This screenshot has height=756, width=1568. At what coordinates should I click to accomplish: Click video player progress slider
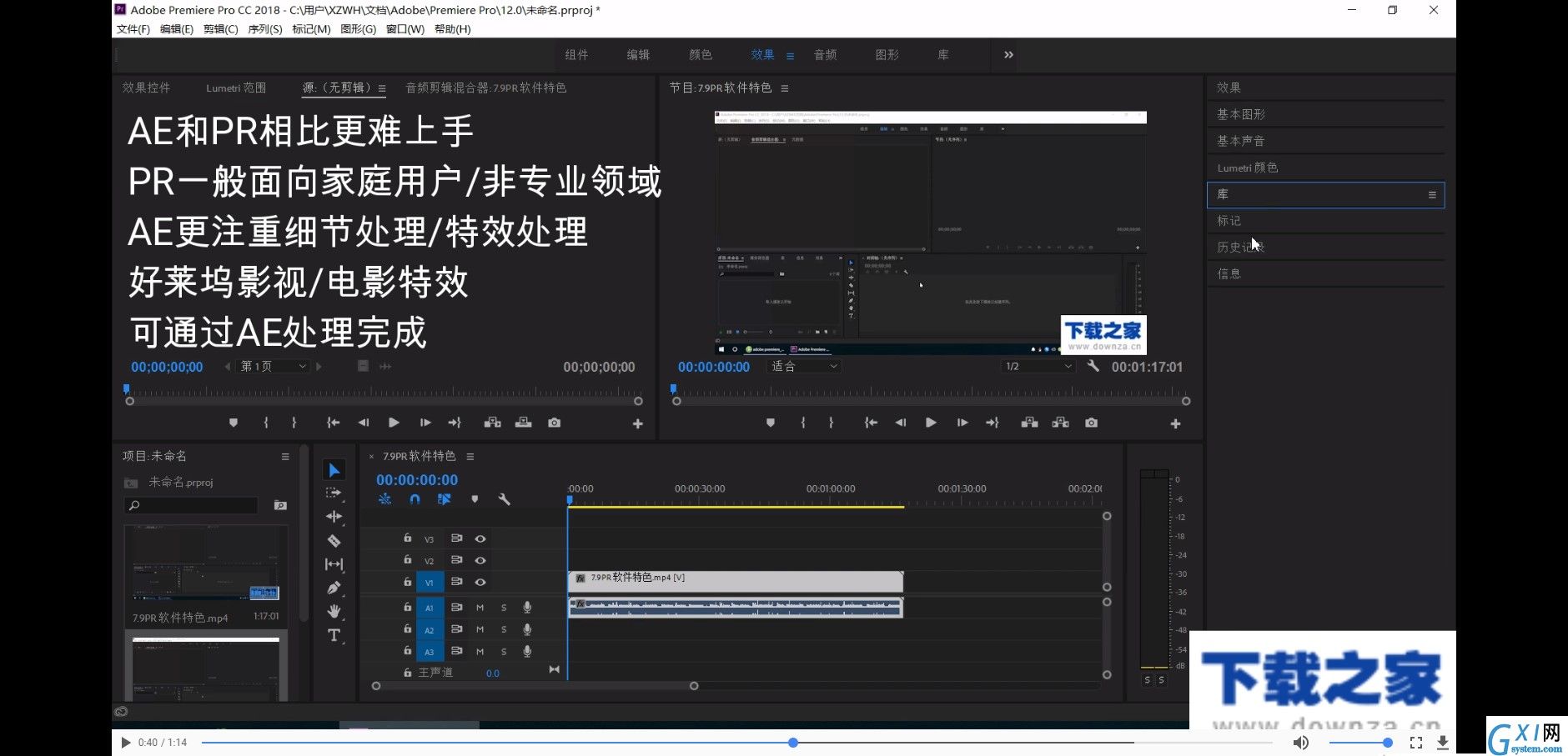tap(737, 742)
